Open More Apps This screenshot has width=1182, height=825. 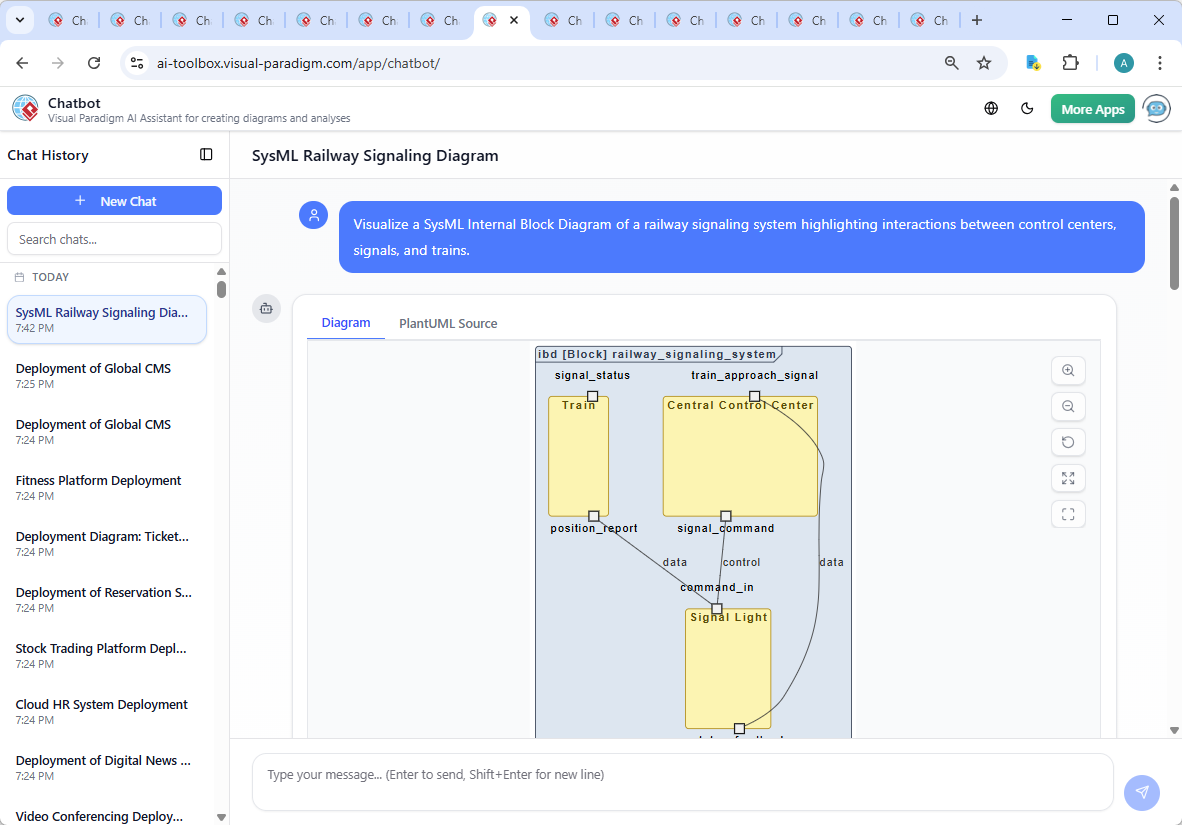(x=1092, y=108)
